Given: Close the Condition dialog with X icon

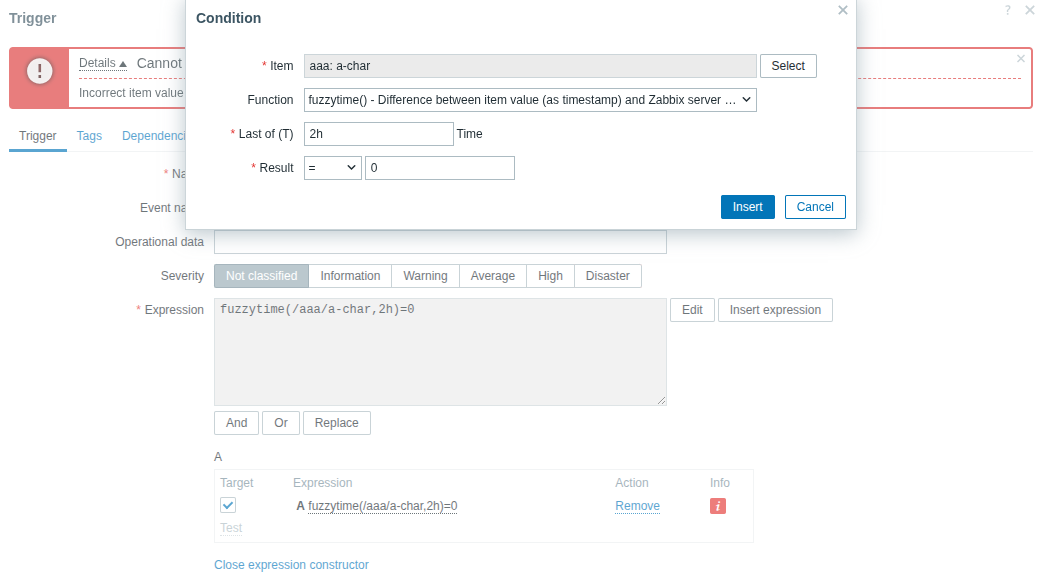Looking at the screenshot, I should click(x=842, y=10).
